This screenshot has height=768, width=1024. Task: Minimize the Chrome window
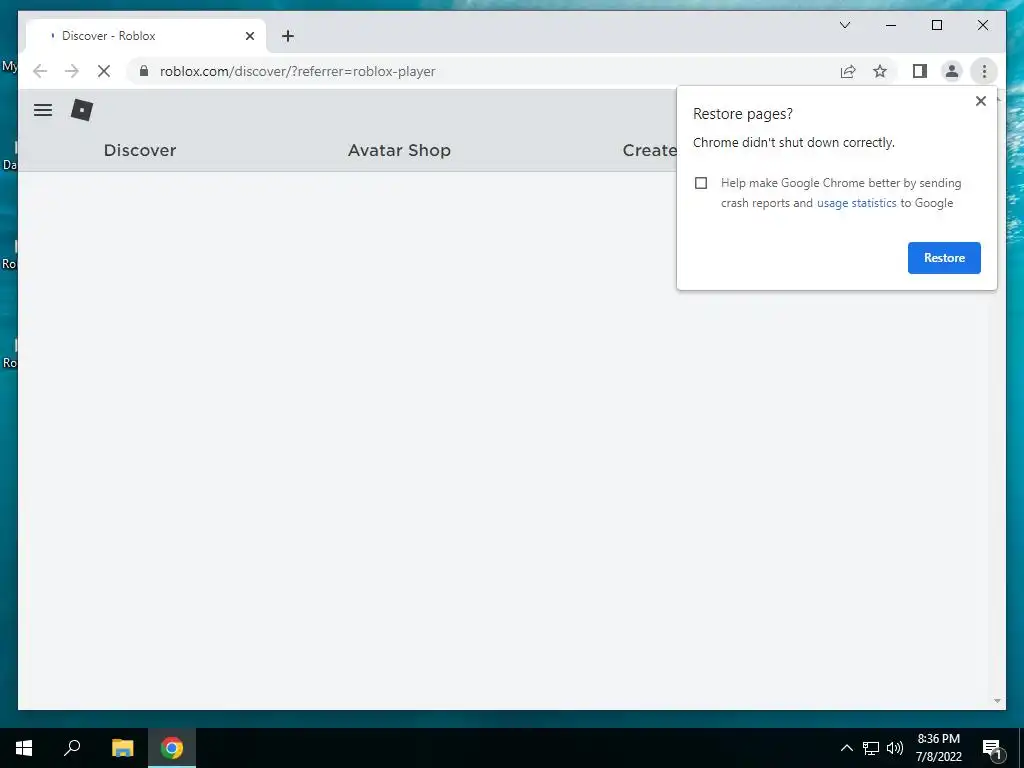tap(891, 25)
